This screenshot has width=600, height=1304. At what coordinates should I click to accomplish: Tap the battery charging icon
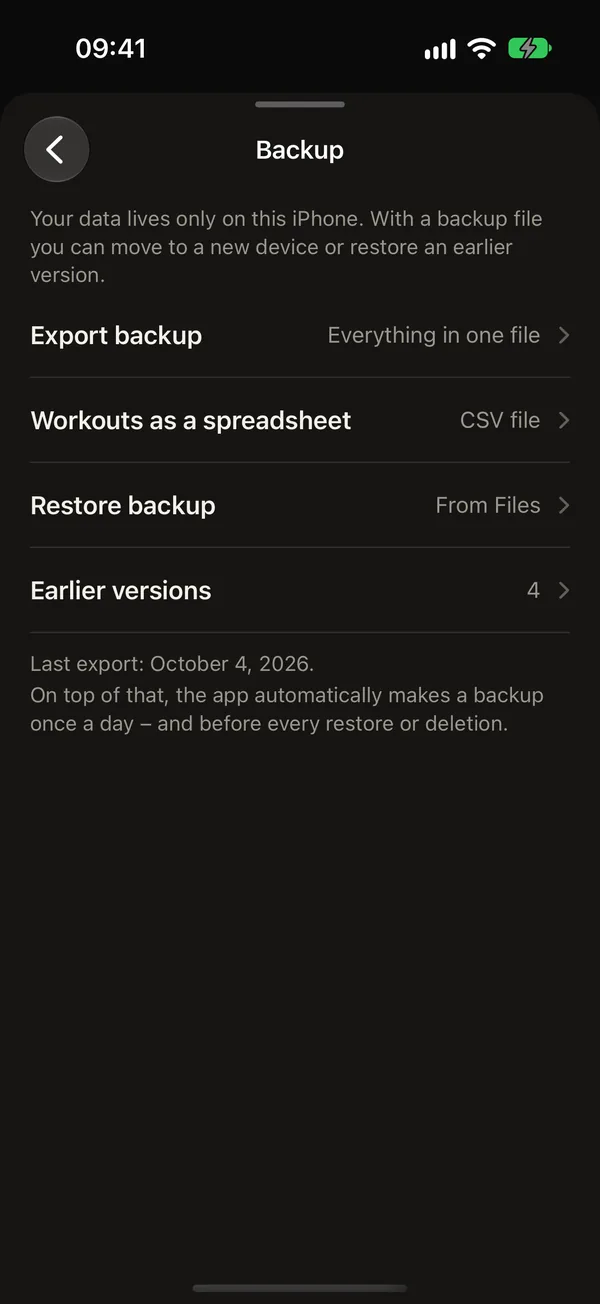point(530,48)
